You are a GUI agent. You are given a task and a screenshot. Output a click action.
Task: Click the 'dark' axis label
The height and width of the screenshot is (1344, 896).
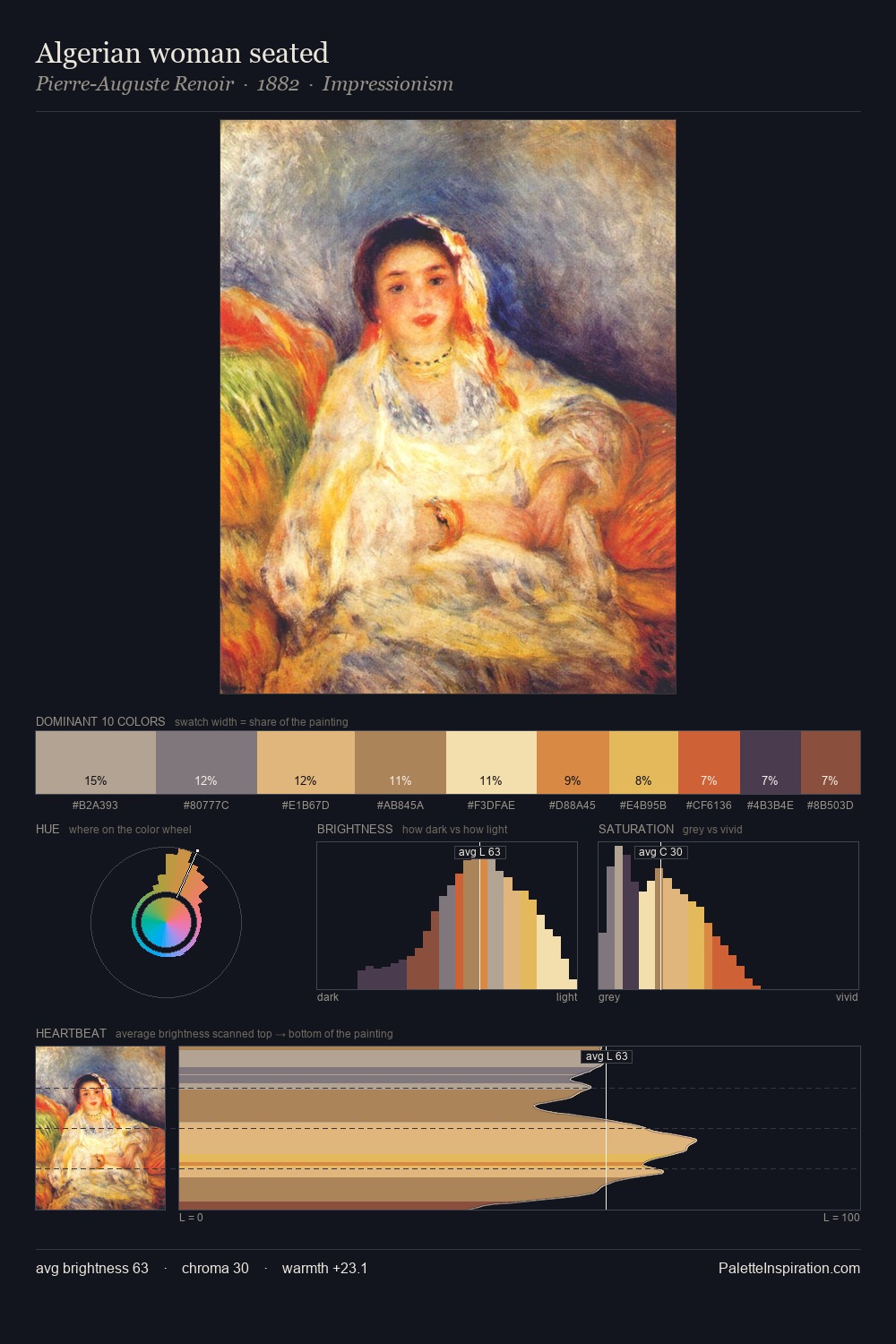pyautogui.click(x=328, y=997)
